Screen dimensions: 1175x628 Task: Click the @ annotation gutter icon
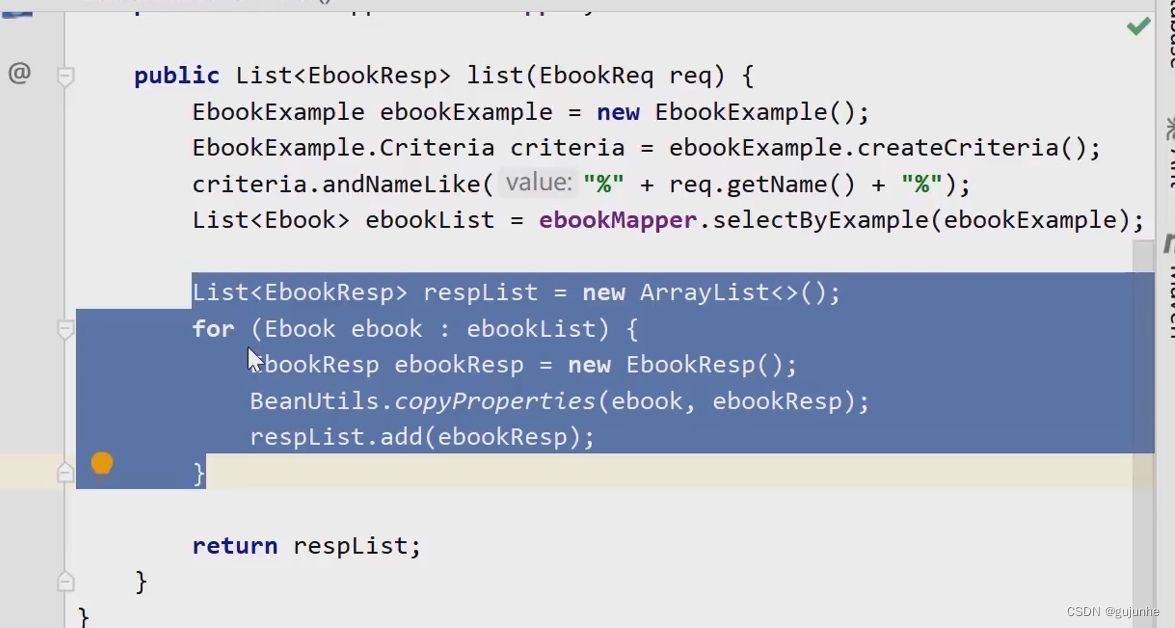(x=19, y=73)
